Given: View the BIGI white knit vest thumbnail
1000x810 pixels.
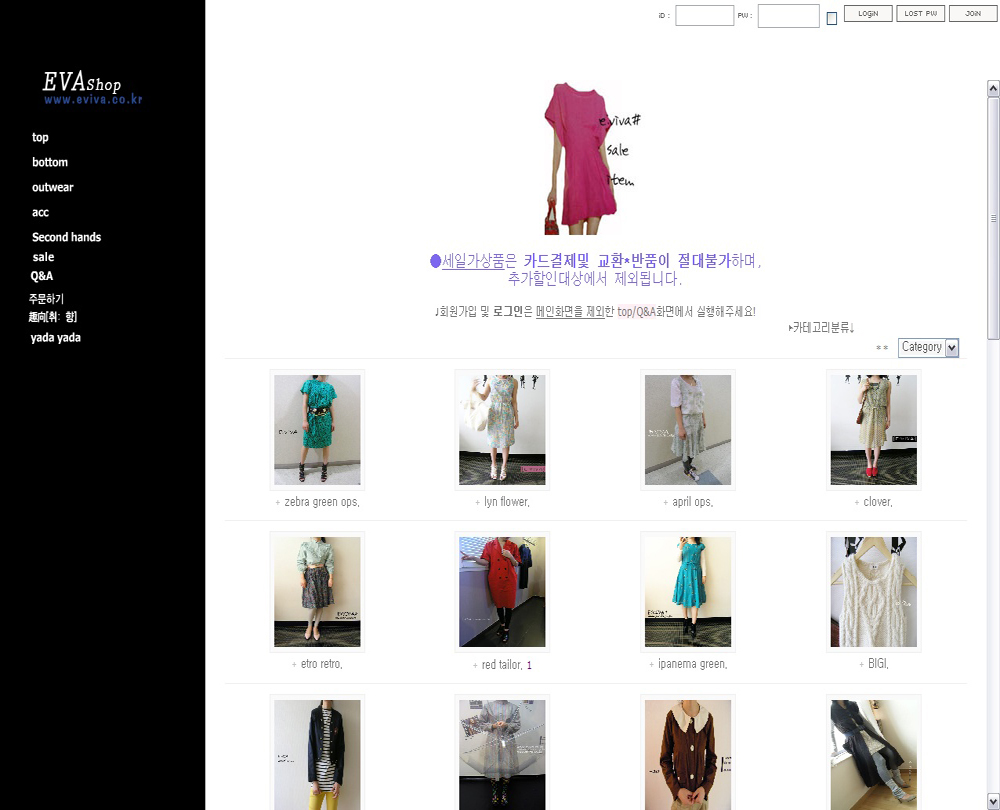Looking at the screenshot, I should click(873, 592).
